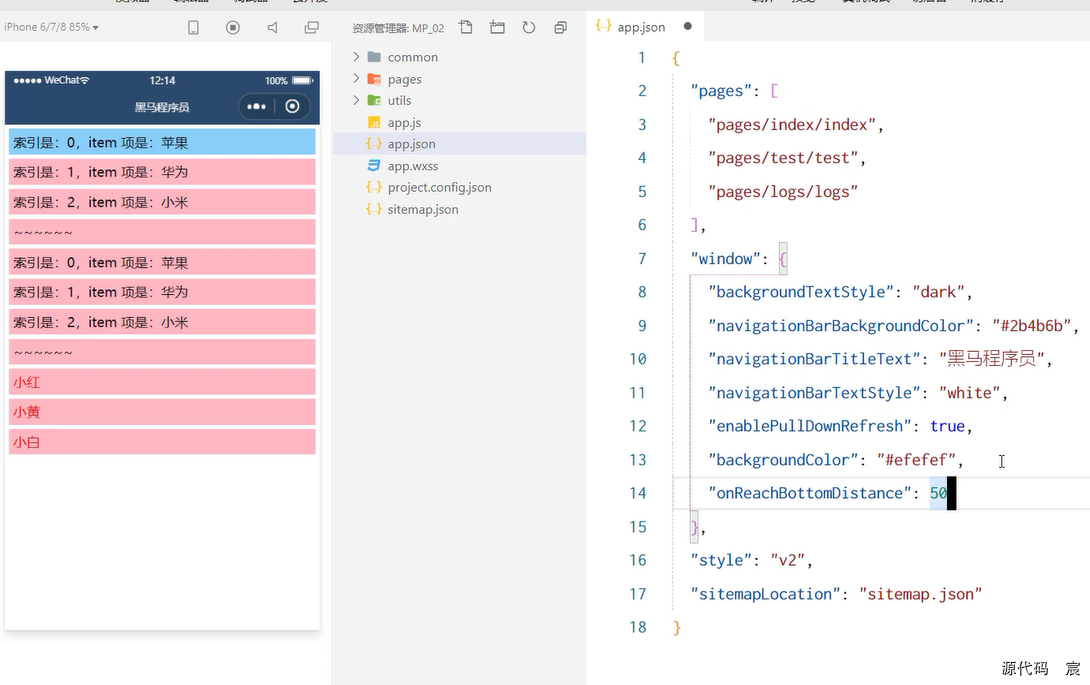Click the capsule close circle button
1090x685 pixels.
(x=293, y=106)
